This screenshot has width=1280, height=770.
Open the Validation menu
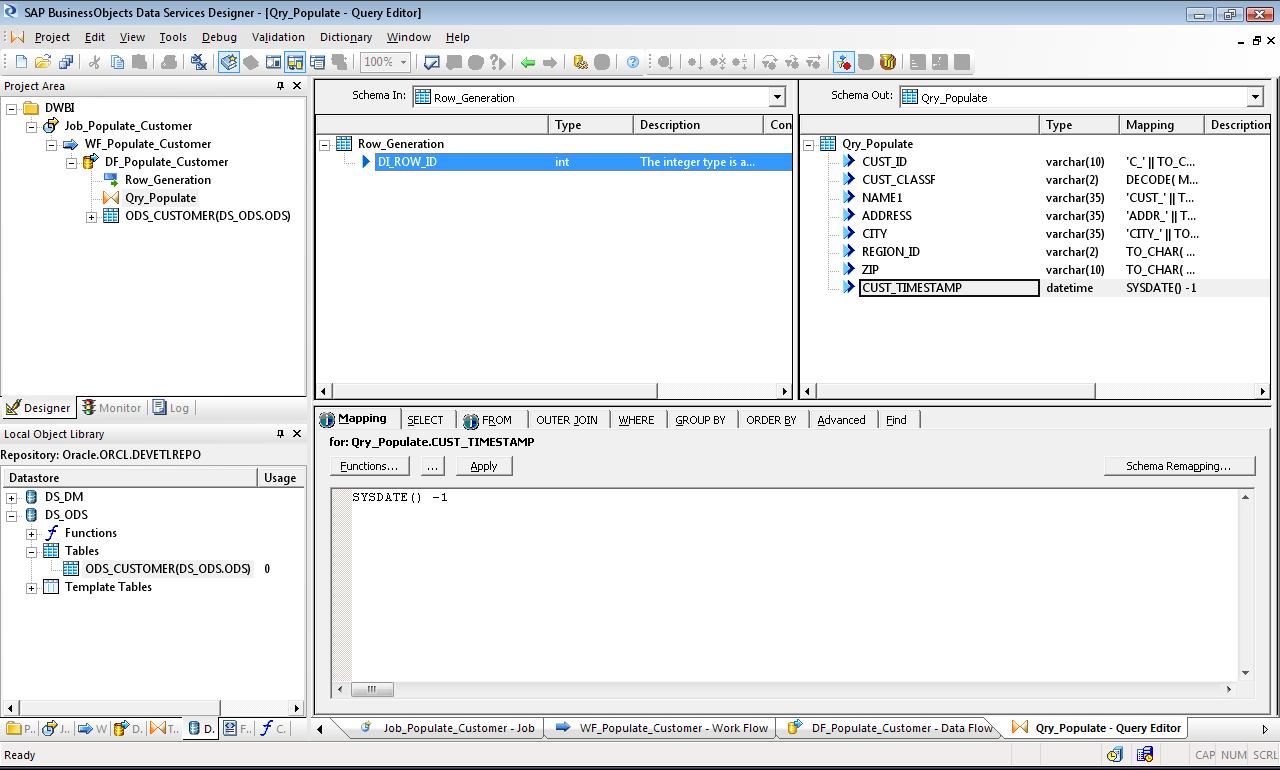278,37
